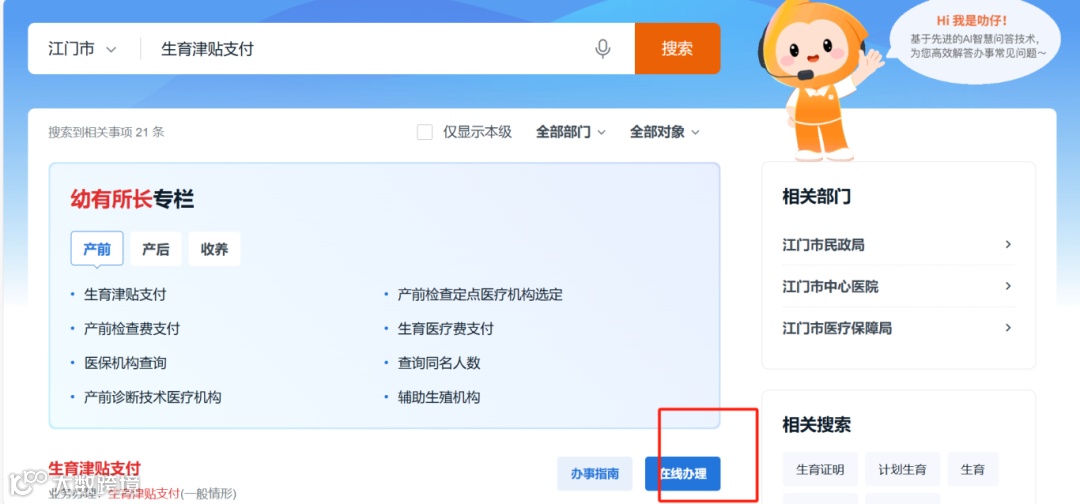Select the 生育 related search tag
Viewport: 1080px width, 504px height.
tap(973, 470)
